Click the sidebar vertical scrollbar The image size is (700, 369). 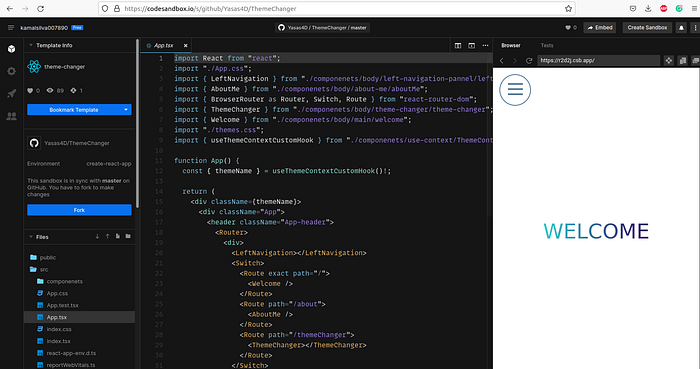138,123
